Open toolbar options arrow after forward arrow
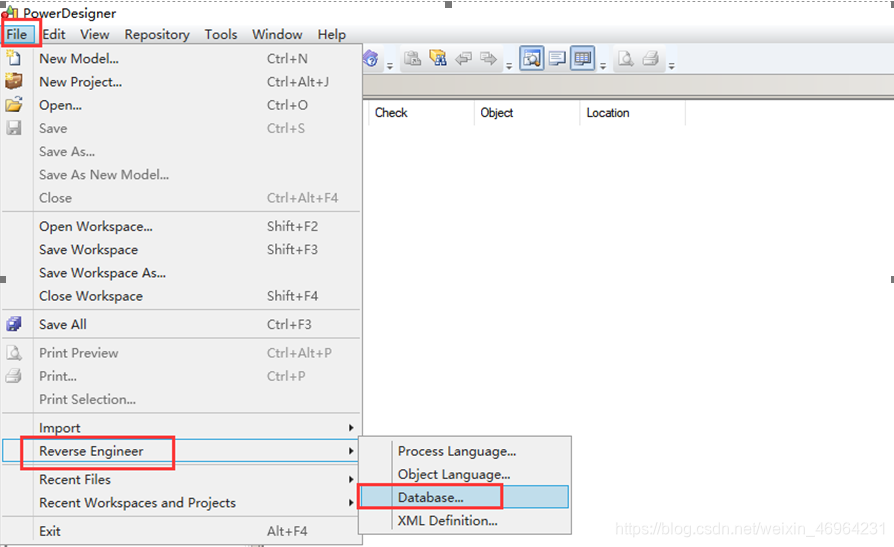This screenshot has height=547, width=894. pos(509,66)
